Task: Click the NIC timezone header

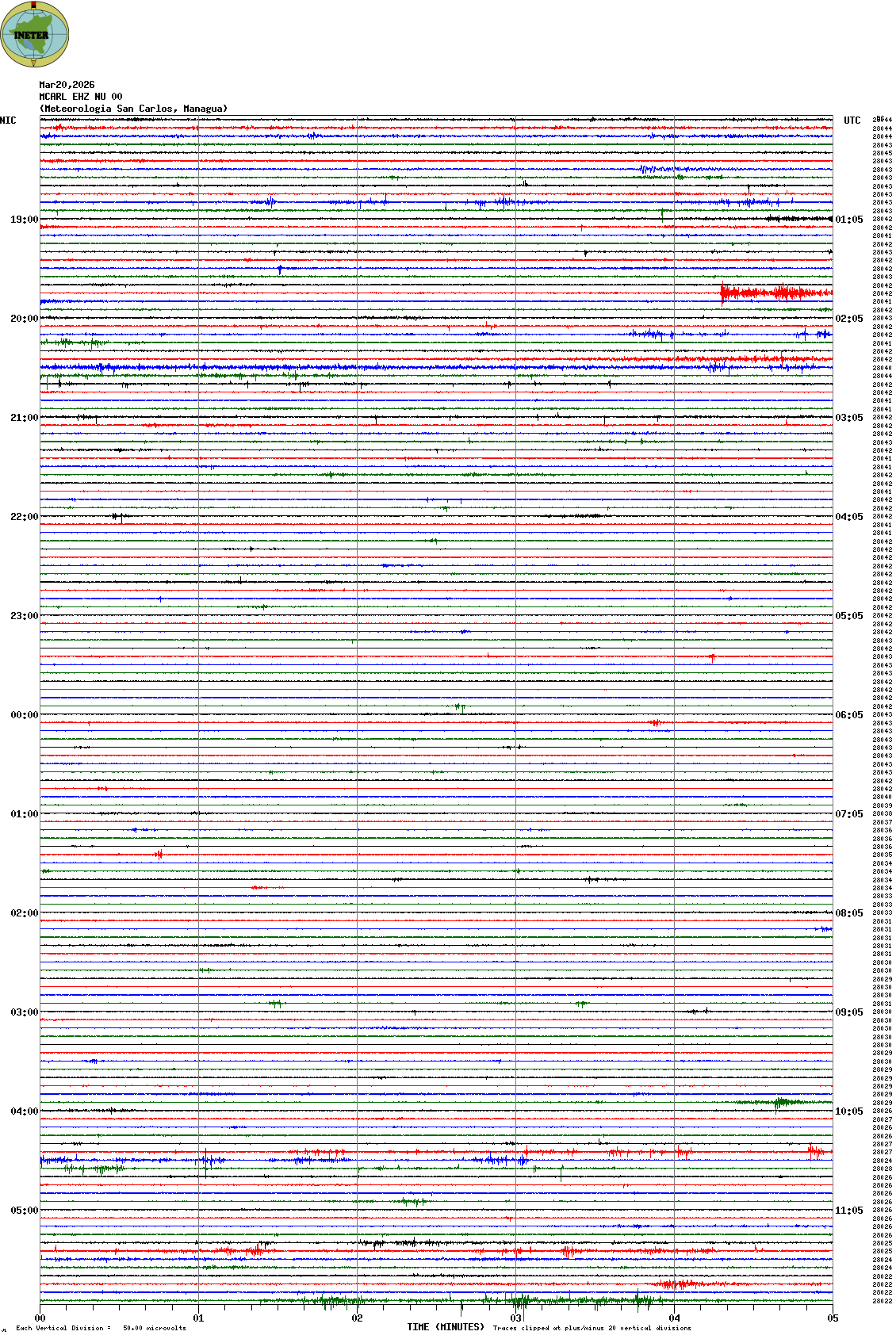Action: (8, 121)
